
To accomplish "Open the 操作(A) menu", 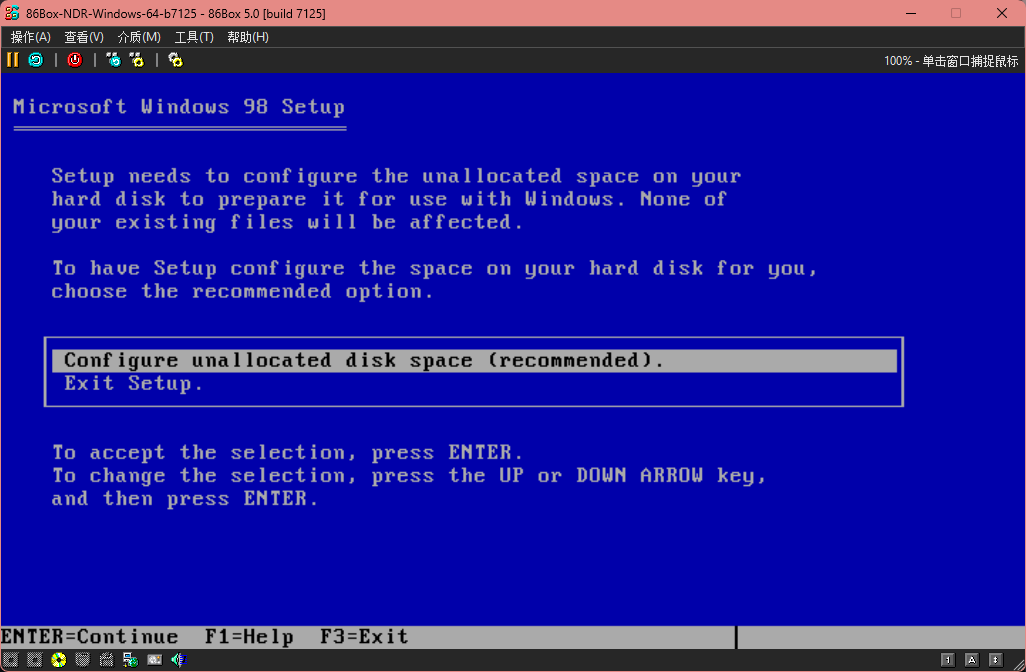I will 31,37.
